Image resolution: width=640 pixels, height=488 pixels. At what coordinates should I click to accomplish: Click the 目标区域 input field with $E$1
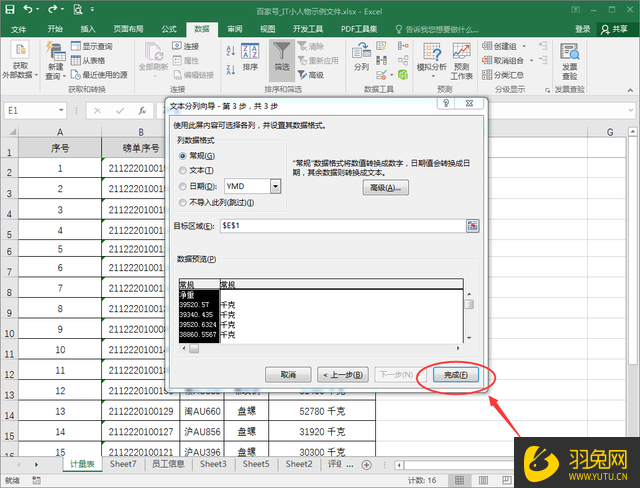342,226
